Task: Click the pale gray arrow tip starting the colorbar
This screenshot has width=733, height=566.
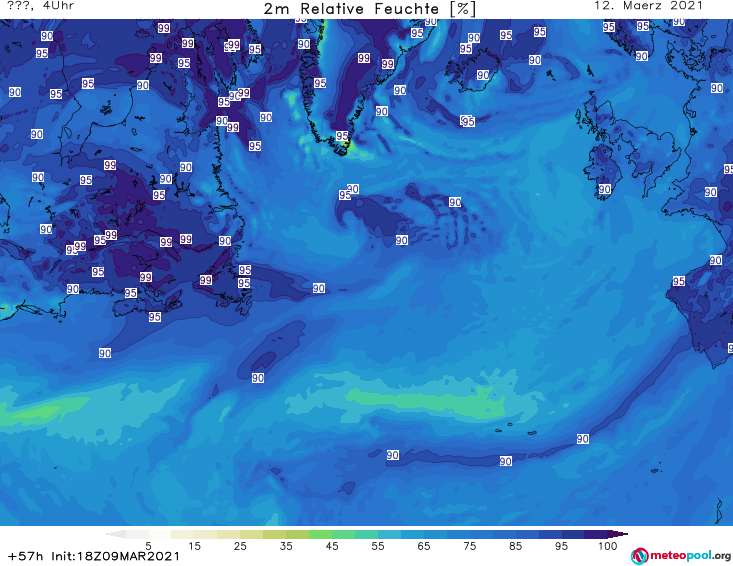Action: [x=115, y=534]
